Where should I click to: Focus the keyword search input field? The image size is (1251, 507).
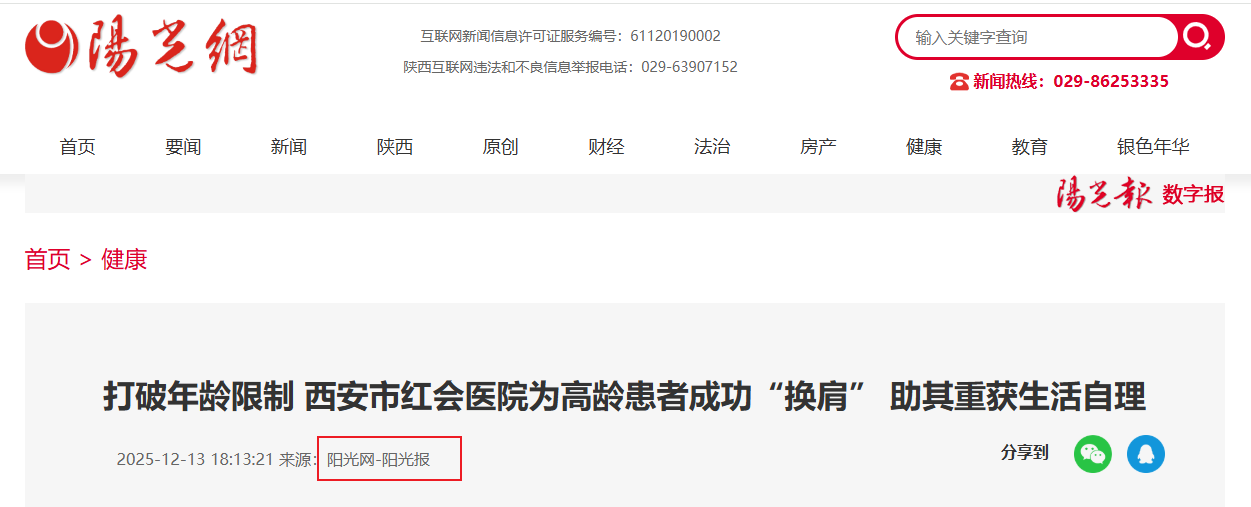(x=1037, y=37)
